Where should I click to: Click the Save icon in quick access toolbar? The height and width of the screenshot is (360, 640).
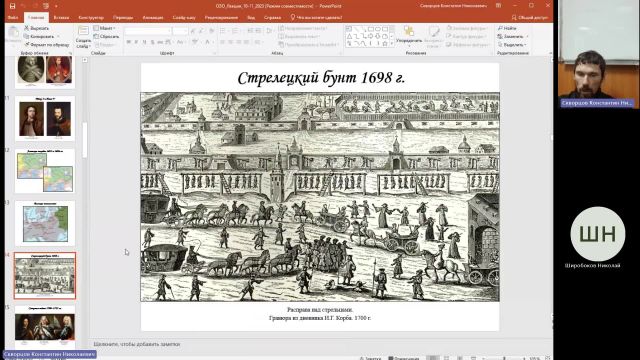12,6
